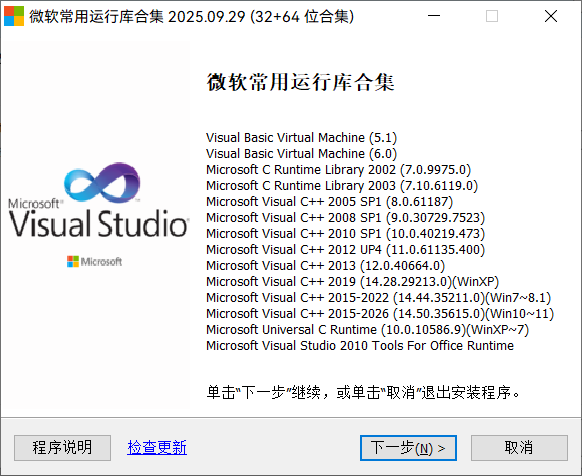Click the window title 微软常用运行库合集 2025.09.29

tap(192, 16)
